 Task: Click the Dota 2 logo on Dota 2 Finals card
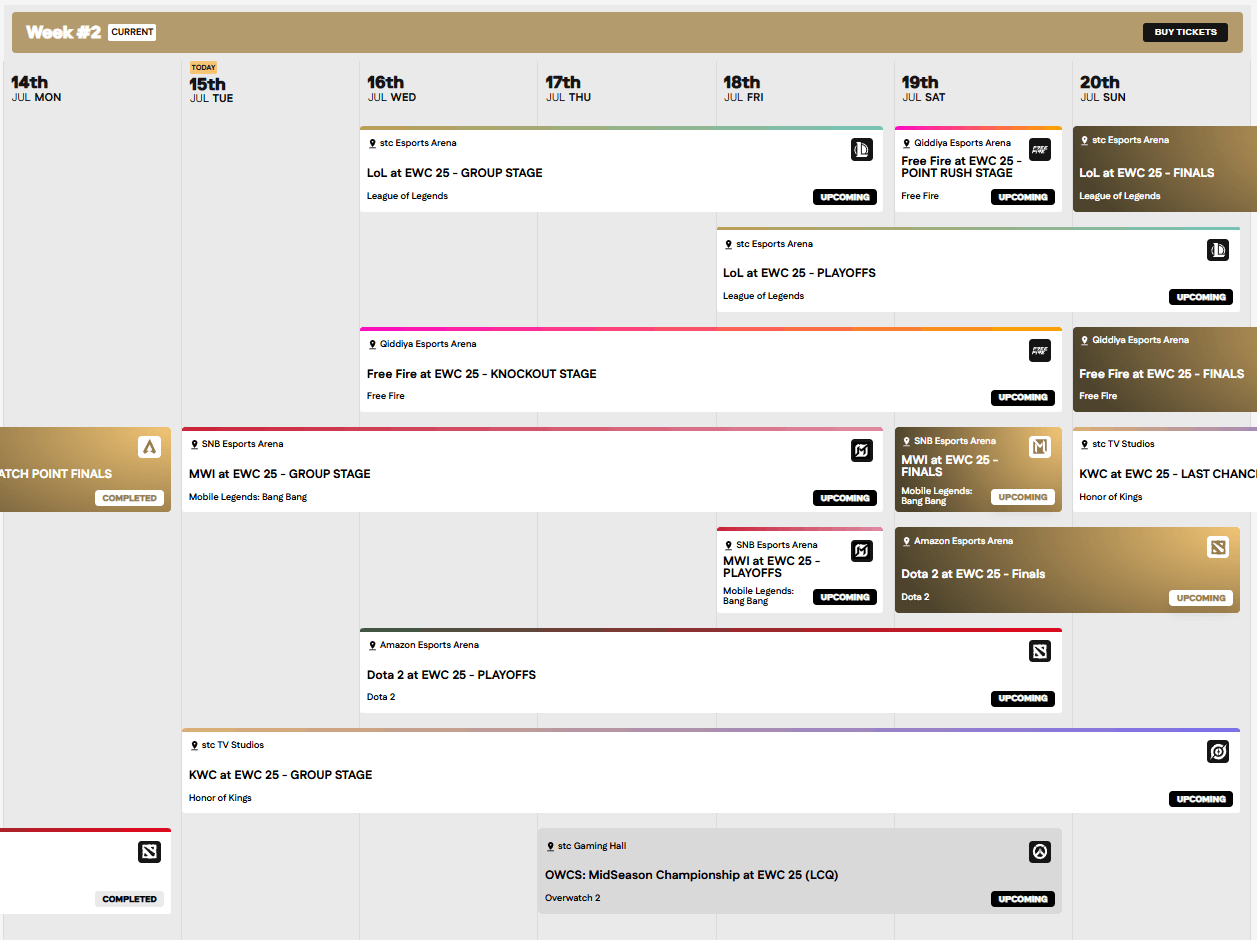[x=1218, y=547]
